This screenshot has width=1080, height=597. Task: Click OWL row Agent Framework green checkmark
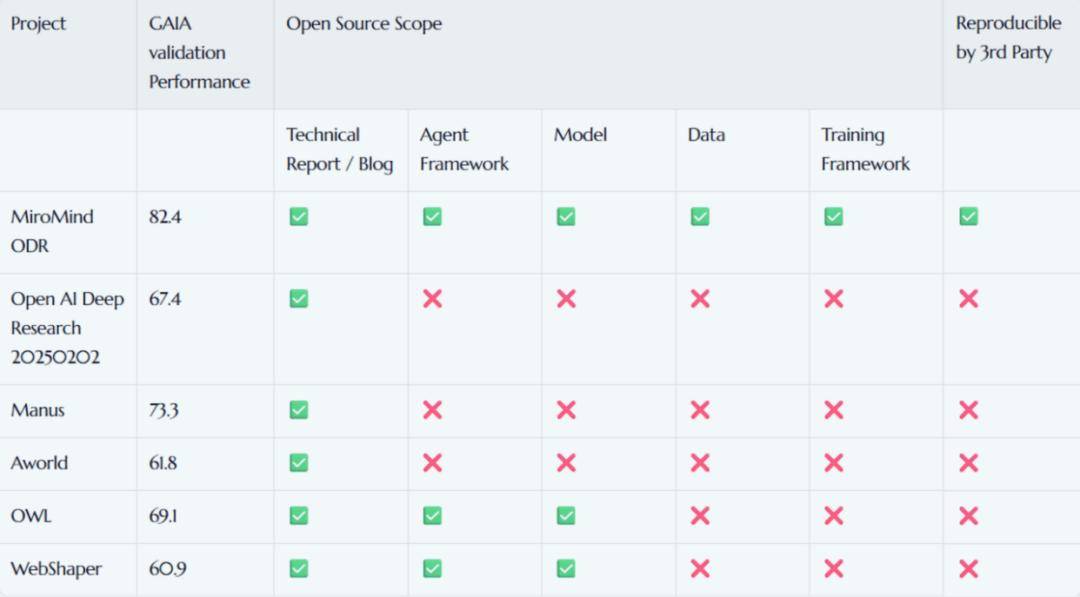click(x=432, y=516)
